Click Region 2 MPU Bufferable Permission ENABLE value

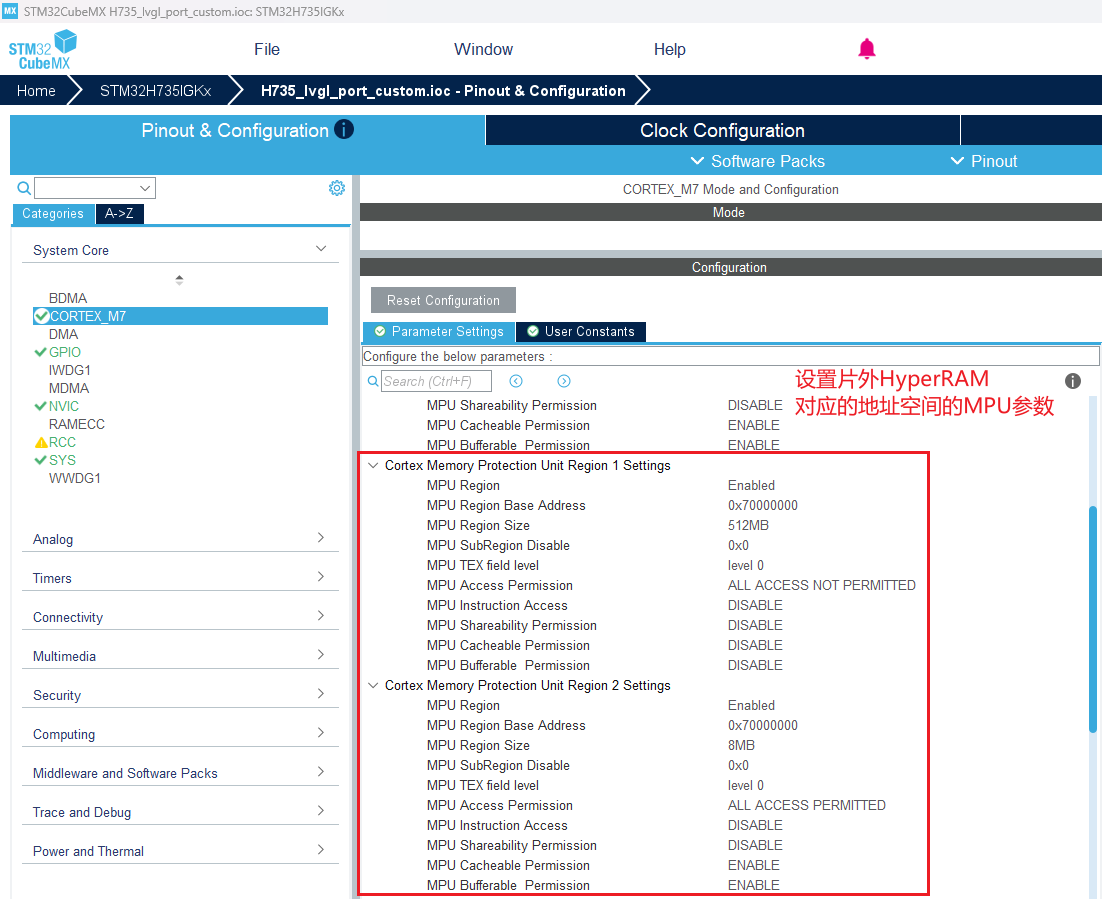pos(753,886)
